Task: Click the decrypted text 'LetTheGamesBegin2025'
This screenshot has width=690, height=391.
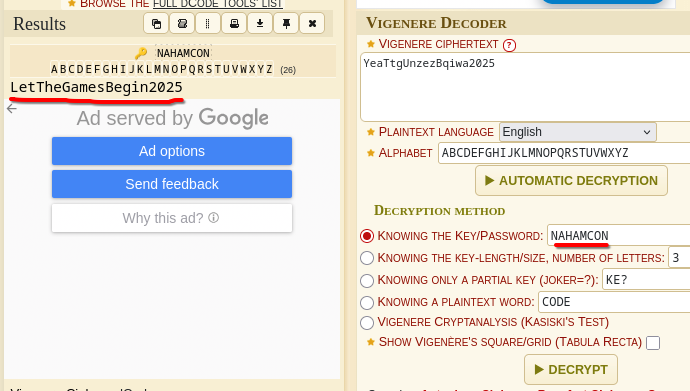Action: tap(96, 87)
